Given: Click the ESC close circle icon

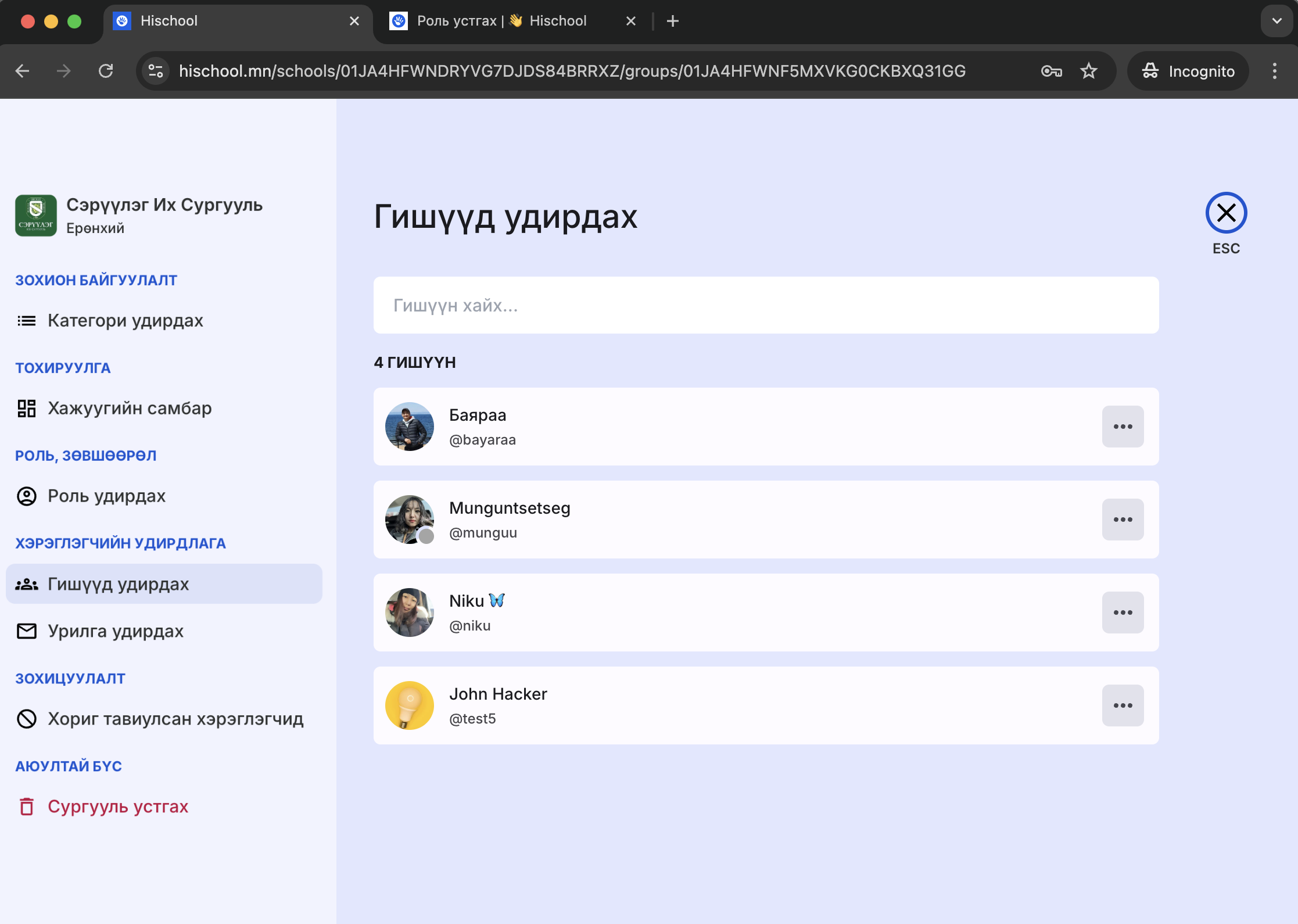Looking at the screenshot, I should click(1226, 213).
